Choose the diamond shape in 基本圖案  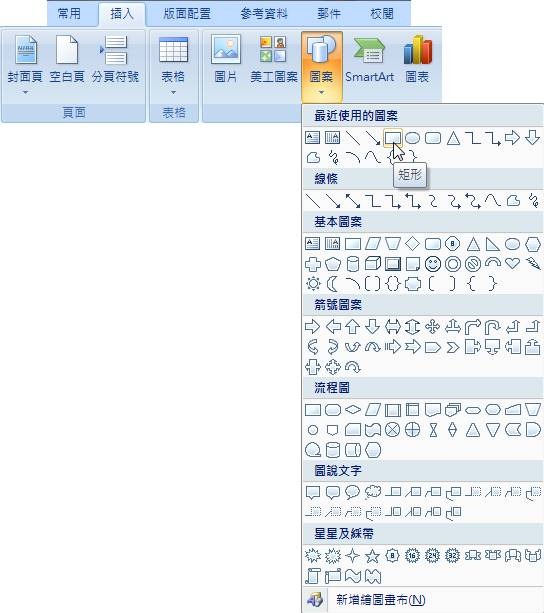click(x=413, y=244)
